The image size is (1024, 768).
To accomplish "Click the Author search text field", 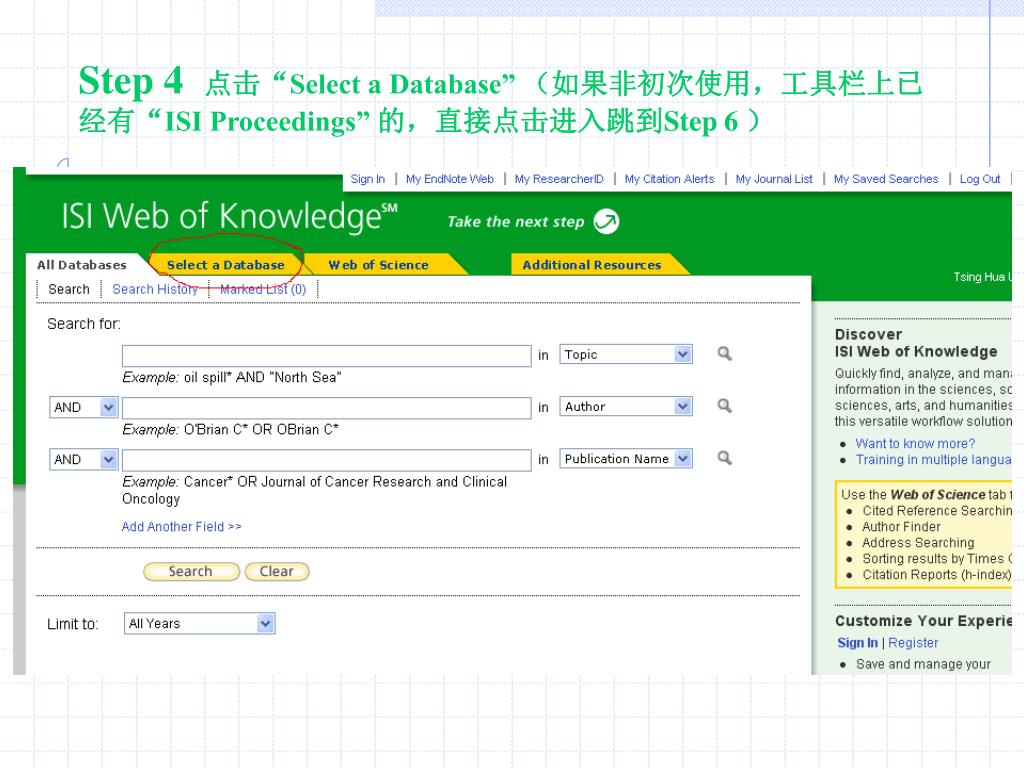I will [x=327, y=408].
